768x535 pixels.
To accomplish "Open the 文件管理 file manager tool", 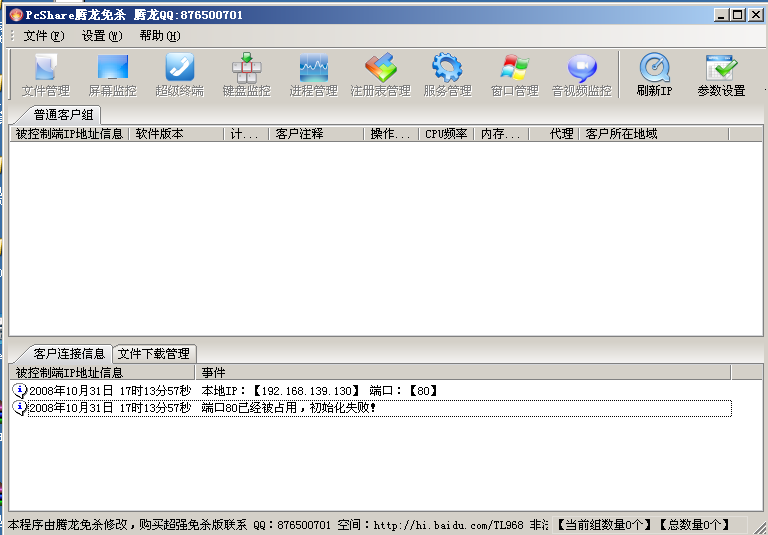I will pos(46,75).
